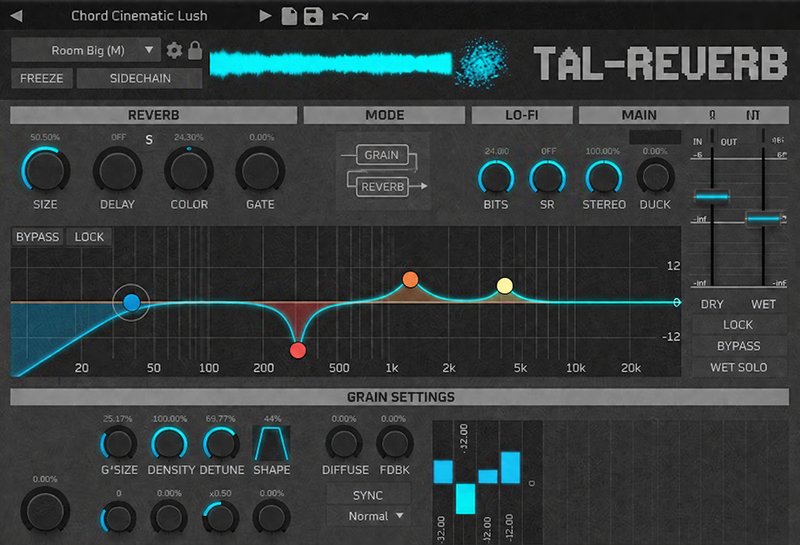Toggle the delay sync S button

pos(149,139)
